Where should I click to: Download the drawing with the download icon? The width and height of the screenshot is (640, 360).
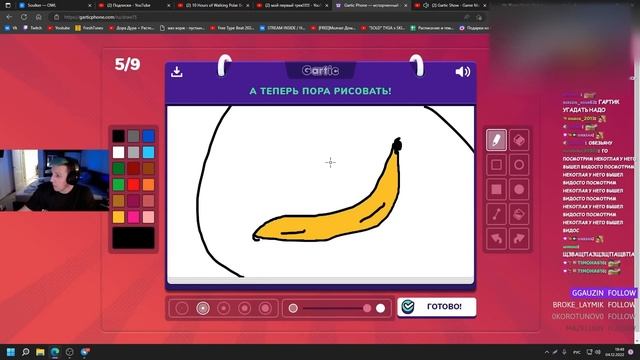click(x=177, y=71)
